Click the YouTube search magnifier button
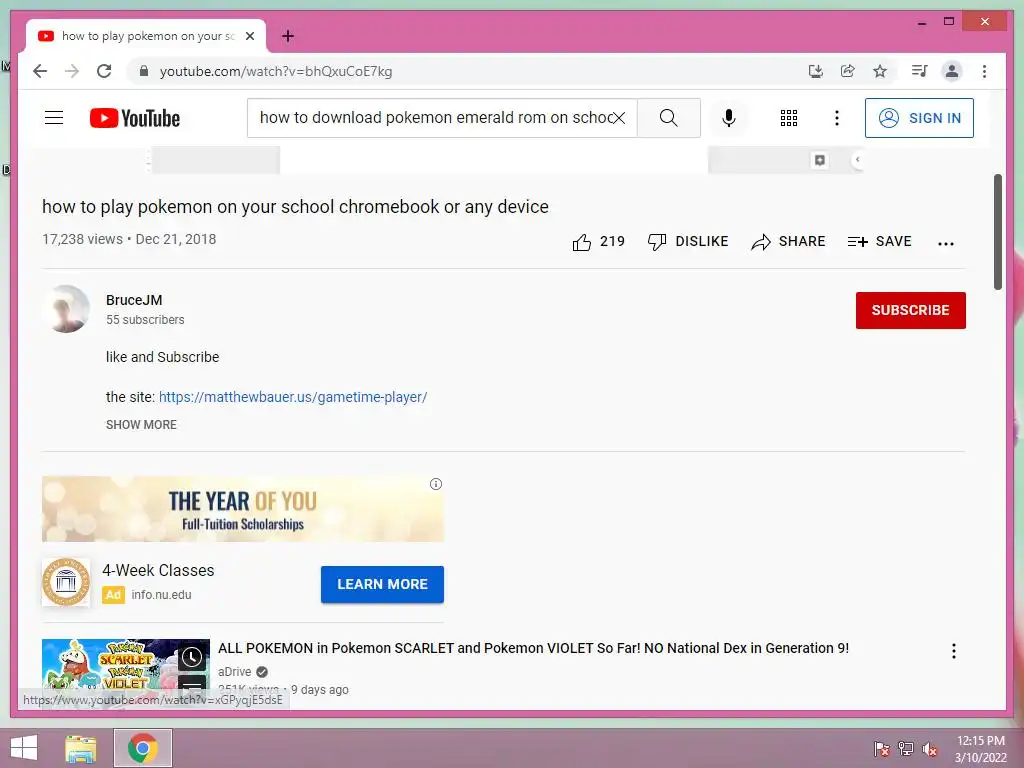 click(x=668, y=118)
